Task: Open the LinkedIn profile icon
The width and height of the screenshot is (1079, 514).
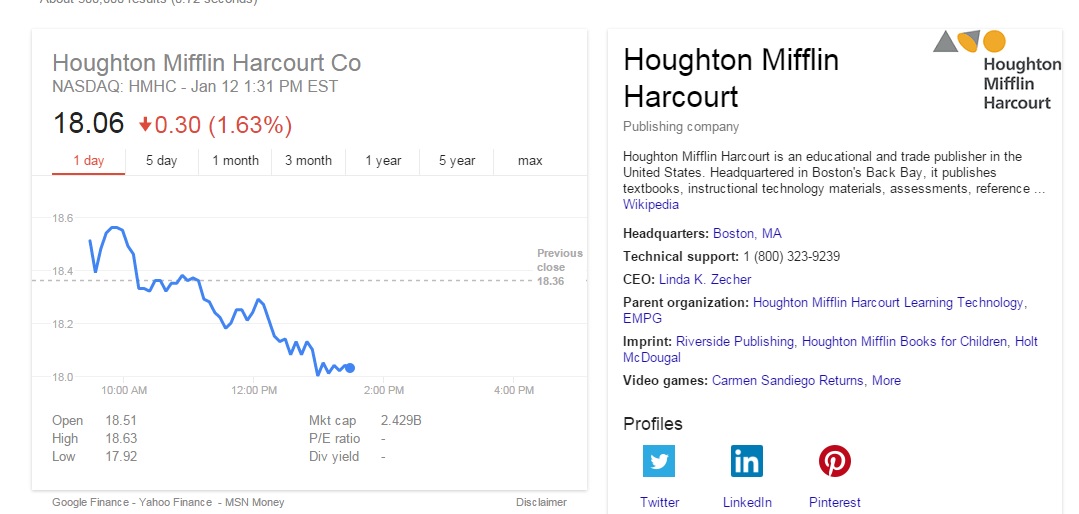Action: click(x=747, y=461)
